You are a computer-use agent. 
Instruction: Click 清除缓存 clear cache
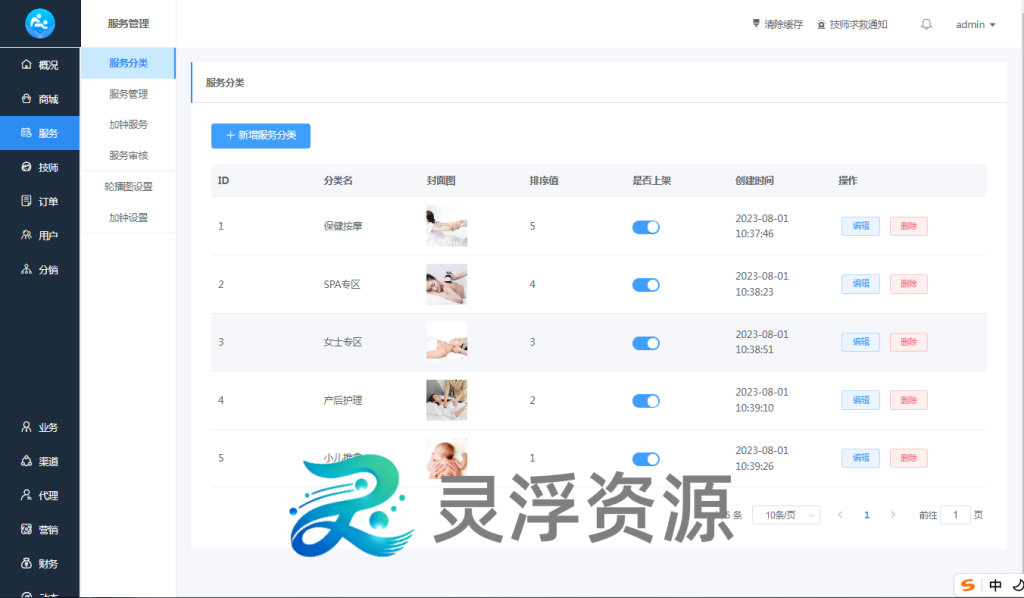[x=777, y=24]
